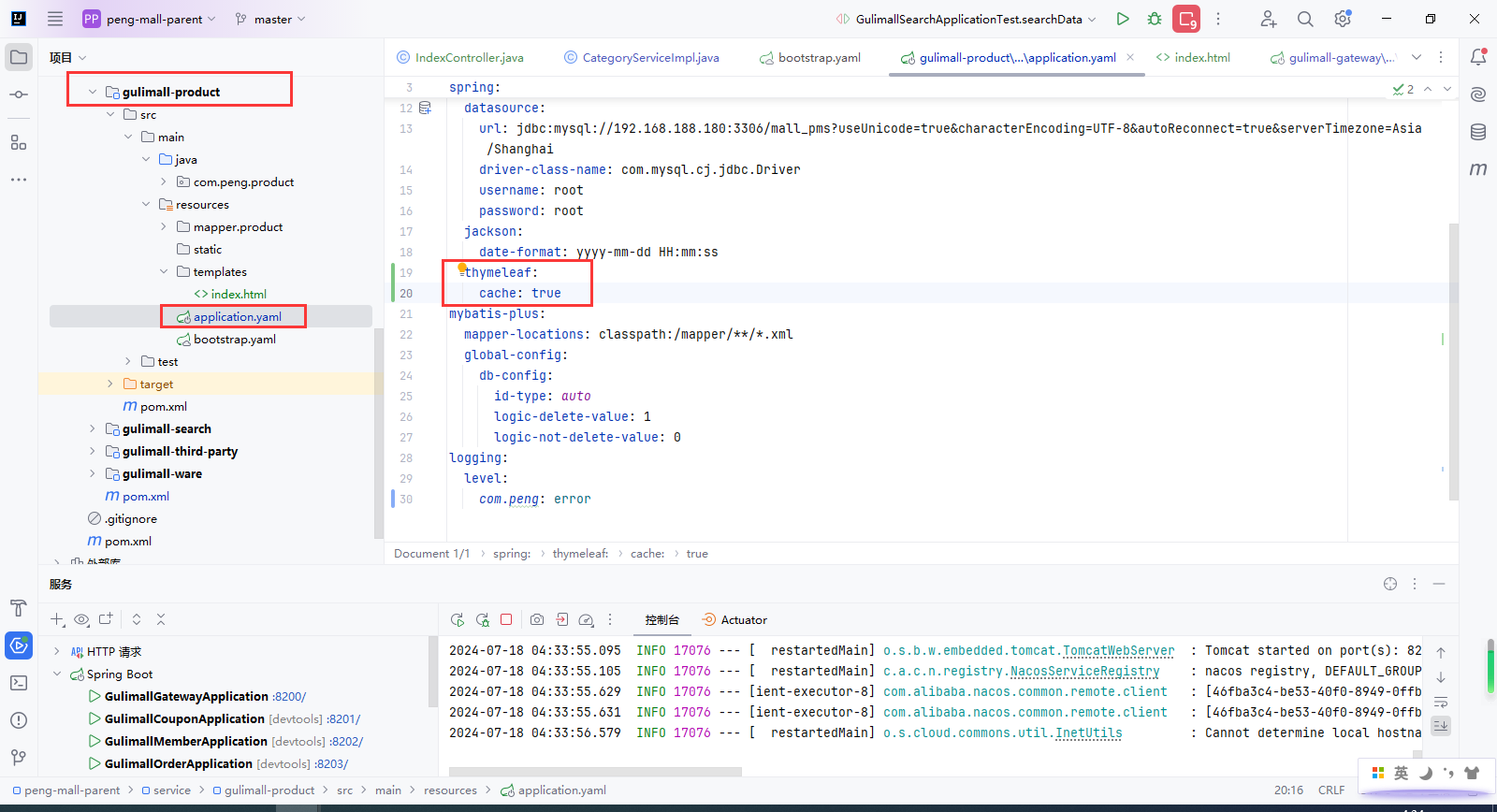Open the Project view mode dropdown
The image size is (1497, 812).
click(x=68, y=57)
